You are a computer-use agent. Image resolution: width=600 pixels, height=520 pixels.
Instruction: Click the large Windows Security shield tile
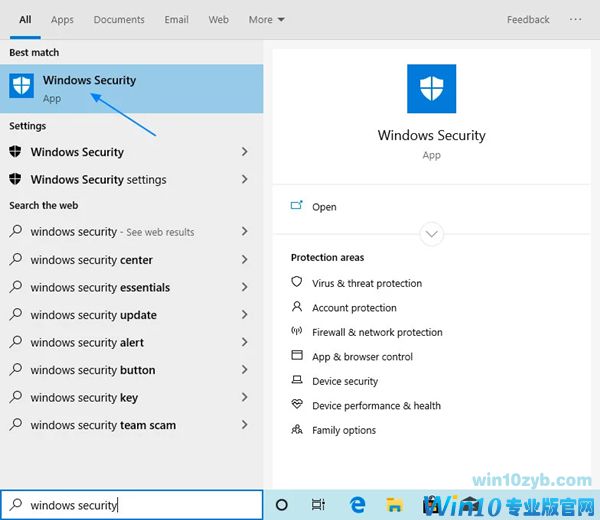431,88
